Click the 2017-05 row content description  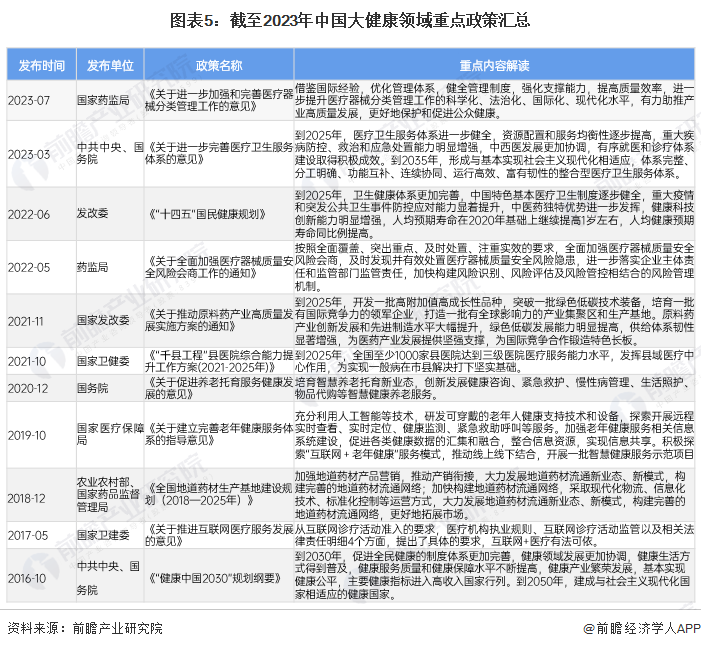click(x=494, y=535)
